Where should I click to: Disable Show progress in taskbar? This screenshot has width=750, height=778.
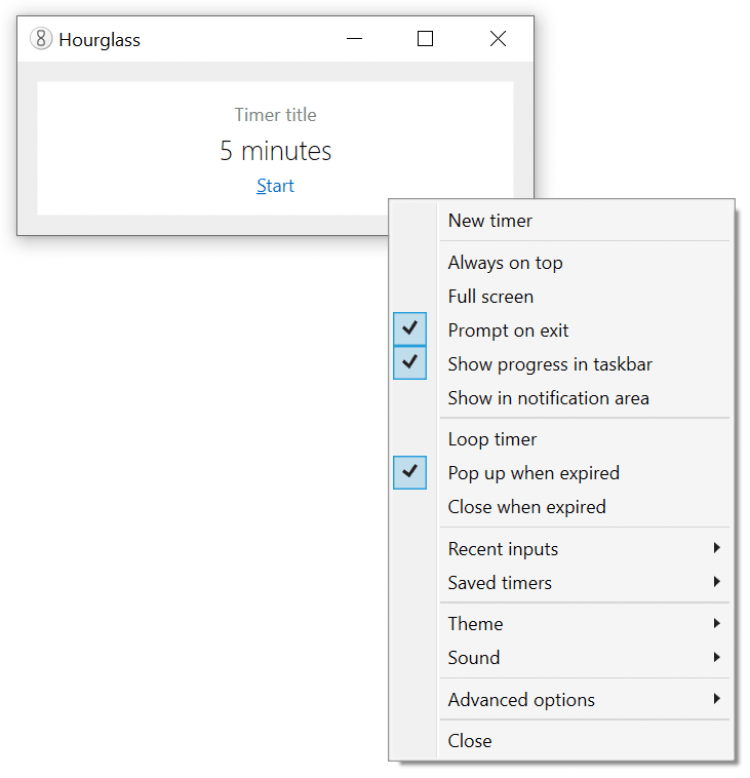549,364
